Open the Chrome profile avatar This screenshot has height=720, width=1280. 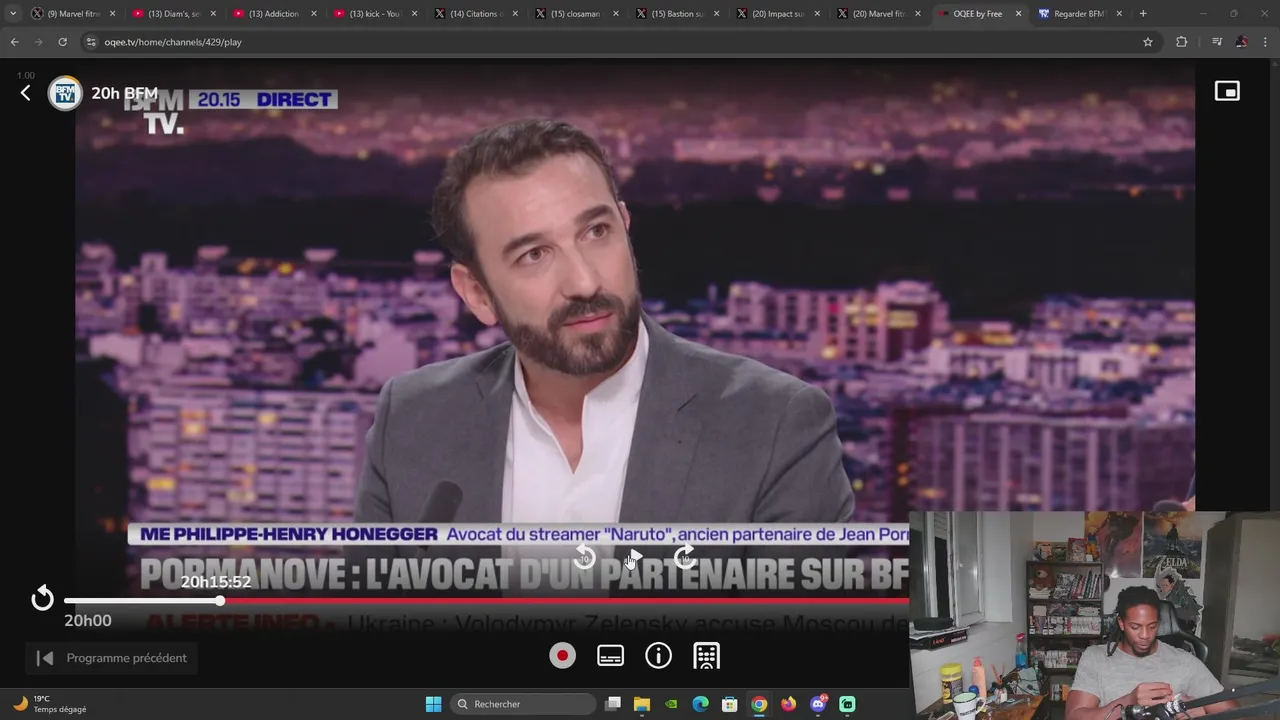coord(1241,42)
